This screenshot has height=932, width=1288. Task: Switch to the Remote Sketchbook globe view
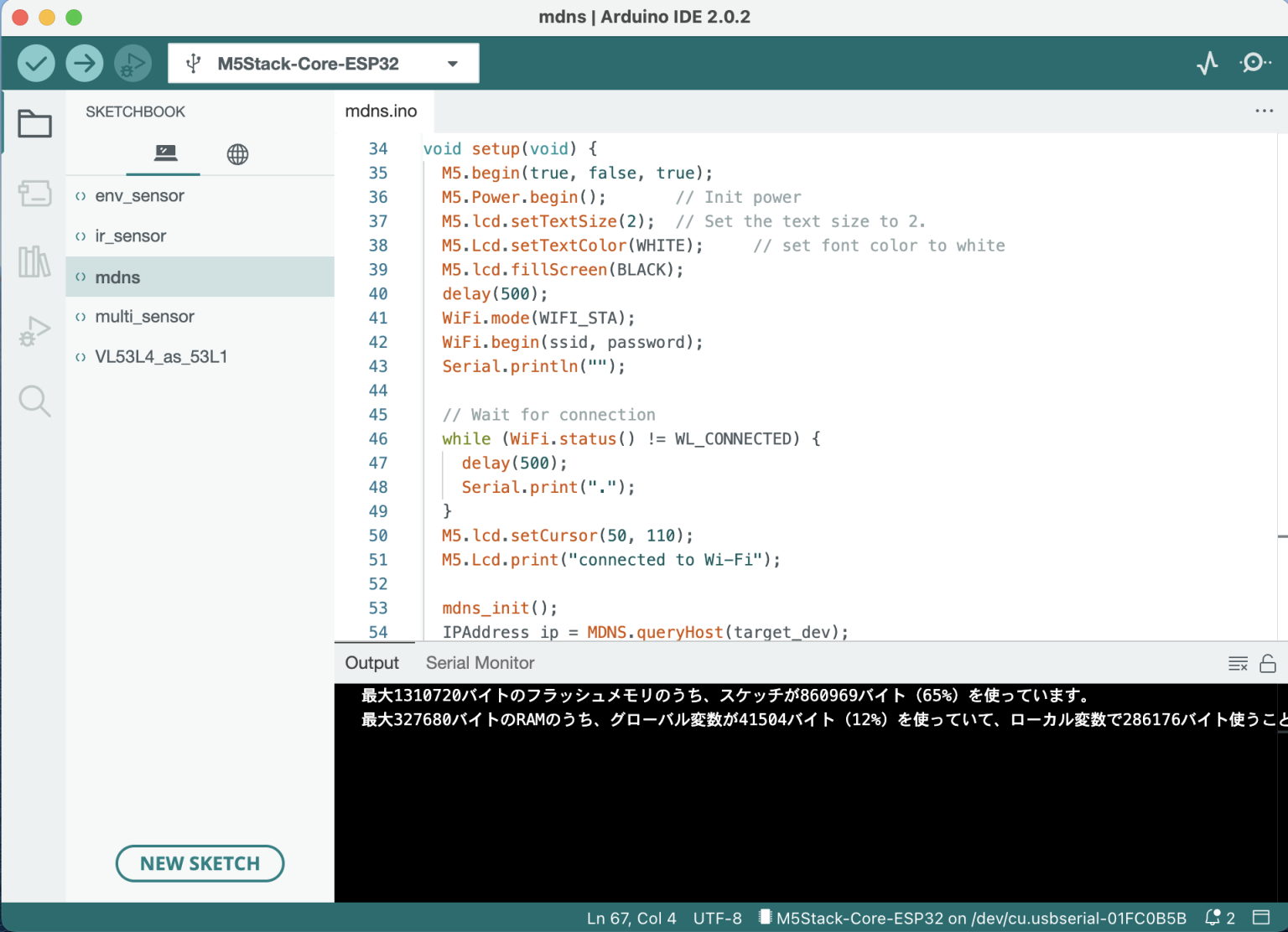point(237,154)
